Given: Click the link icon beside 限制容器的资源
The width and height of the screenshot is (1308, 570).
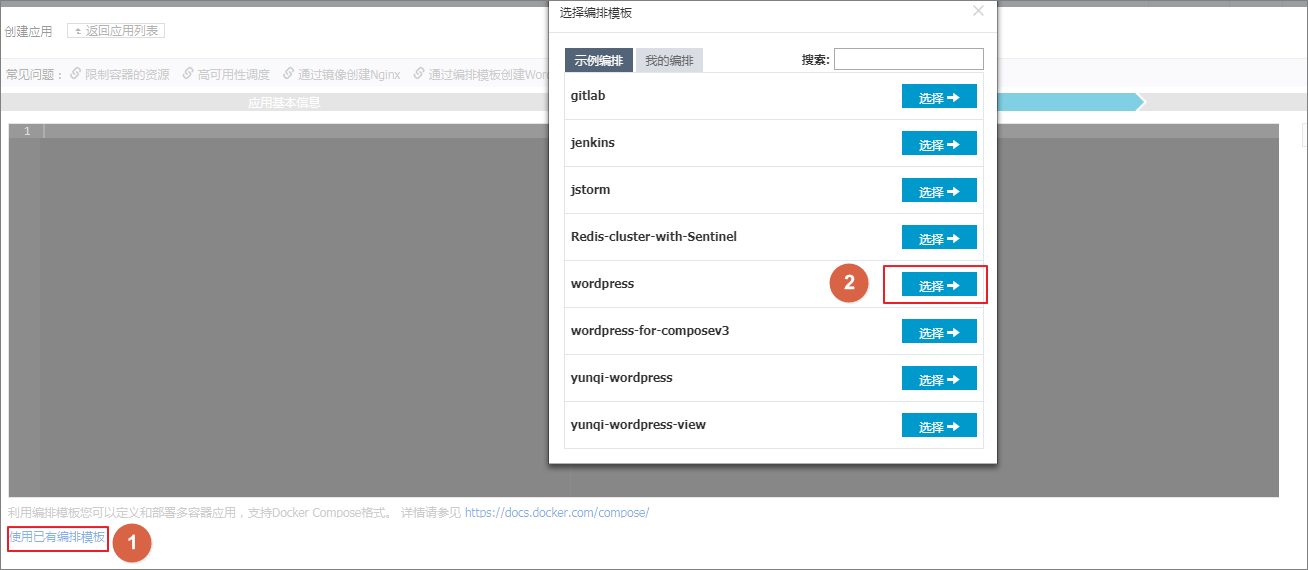Looking at the screenshot, I should [x=75, y=74].
